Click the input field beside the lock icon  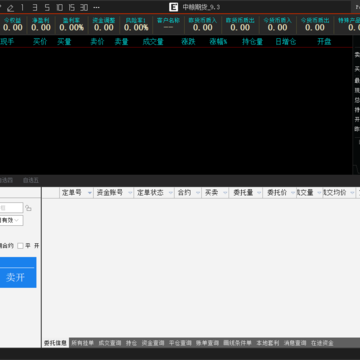[x=11, y=208]
